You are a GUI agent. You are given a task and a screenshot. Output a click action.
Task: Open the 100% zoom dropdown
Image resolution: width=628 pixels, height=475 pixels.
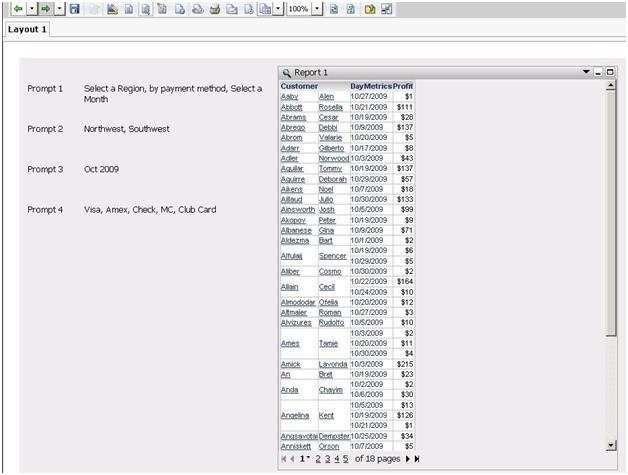(317, 8)
